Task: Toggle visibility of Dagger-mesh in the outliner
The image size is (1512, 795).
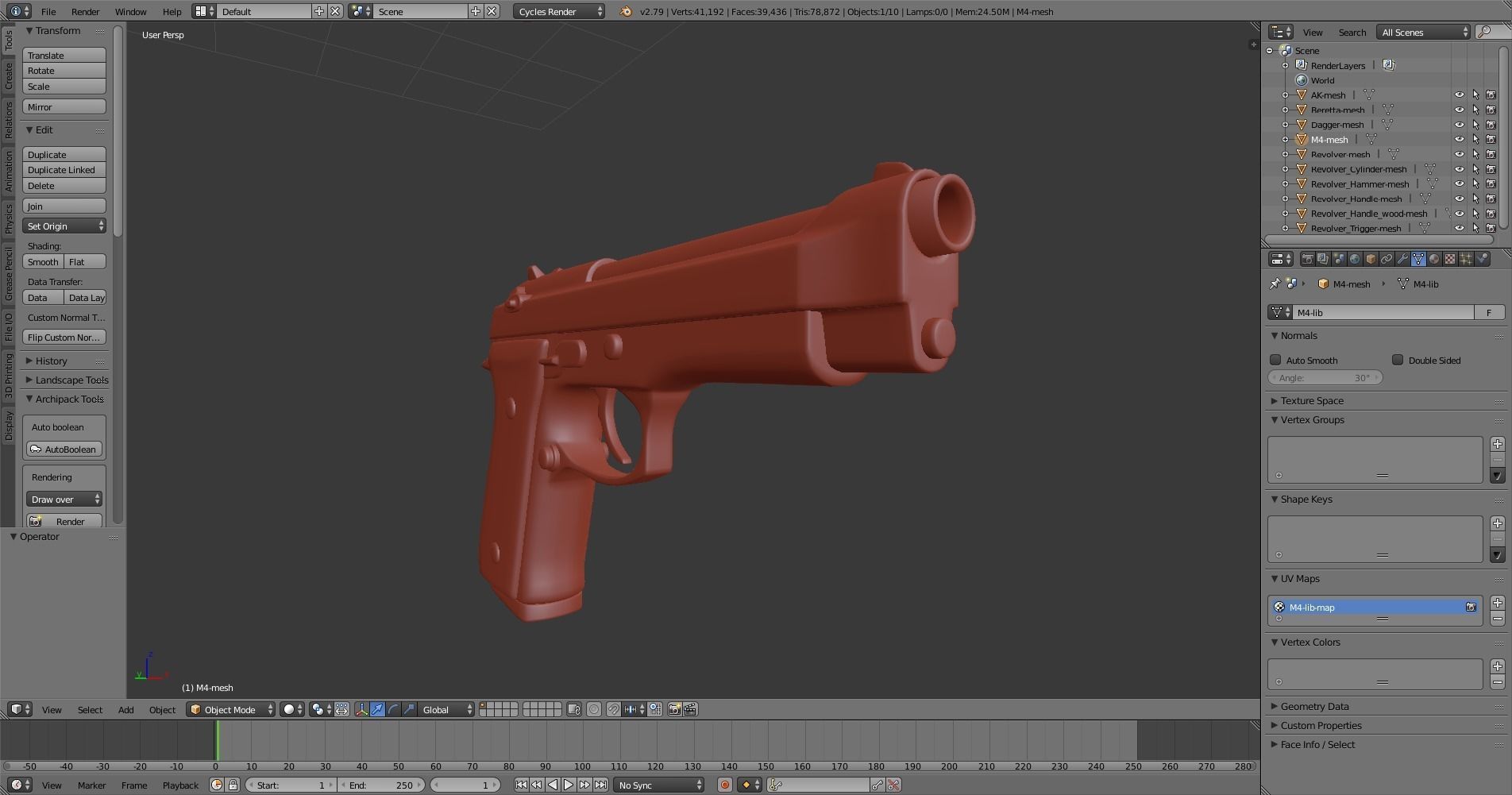Action: [x=1460, y=125]
